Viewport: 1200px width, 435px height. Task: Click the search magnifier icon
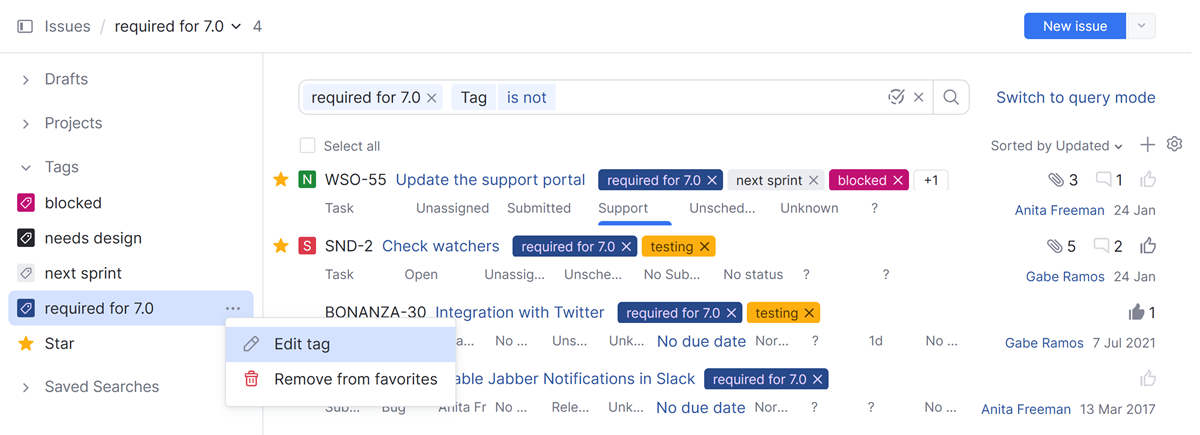[x=951, y=98]
